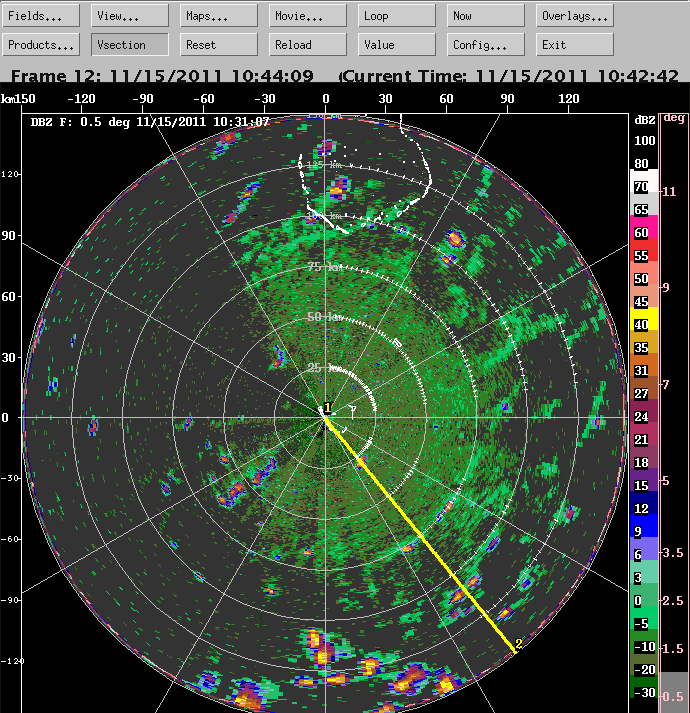The height and width of the screenshot is (713, 690).
Task: Open the Products... menu
Action: pyautogui.click(x=42, y=45)
